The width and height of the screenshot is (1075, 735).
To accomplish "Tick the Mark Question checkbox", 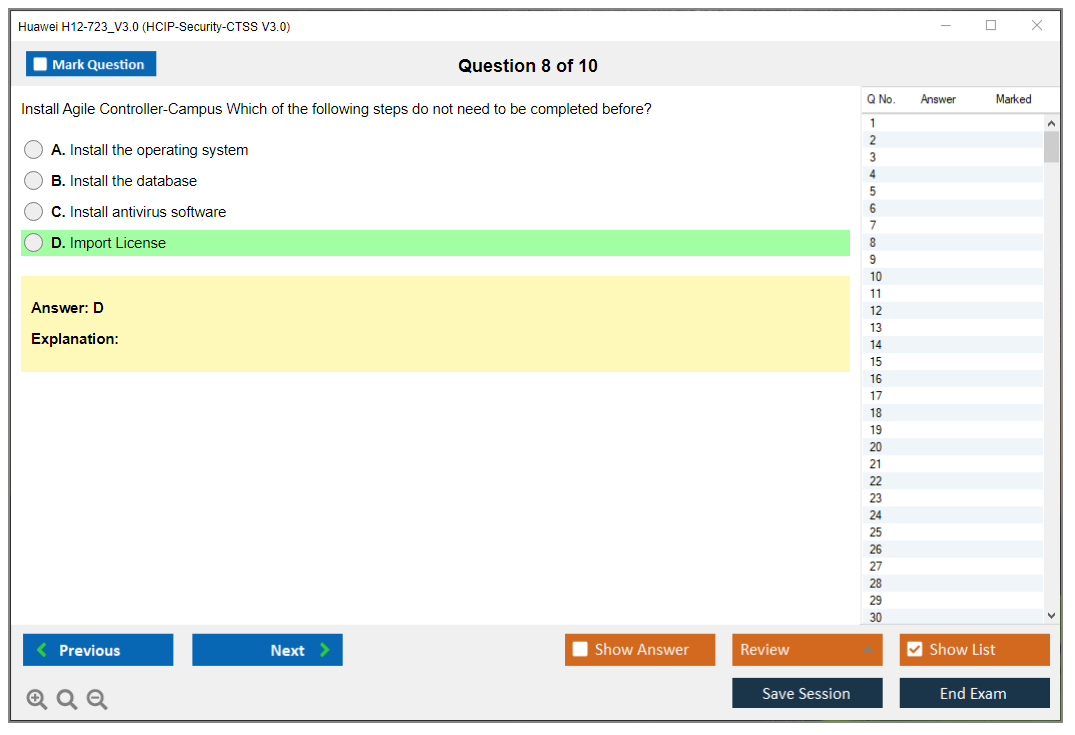I will pos(40,64).
